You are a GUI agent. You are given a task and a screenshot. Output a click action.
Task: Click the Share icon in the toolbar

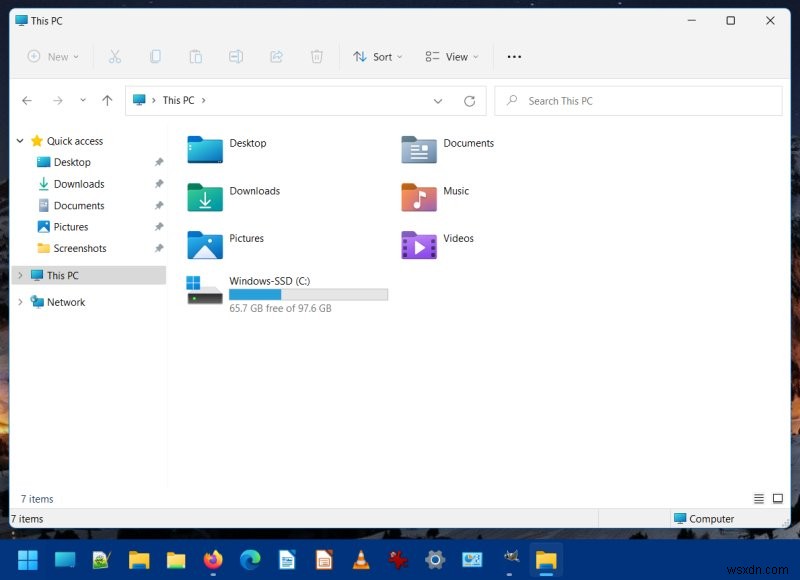[x=276, y=57]
